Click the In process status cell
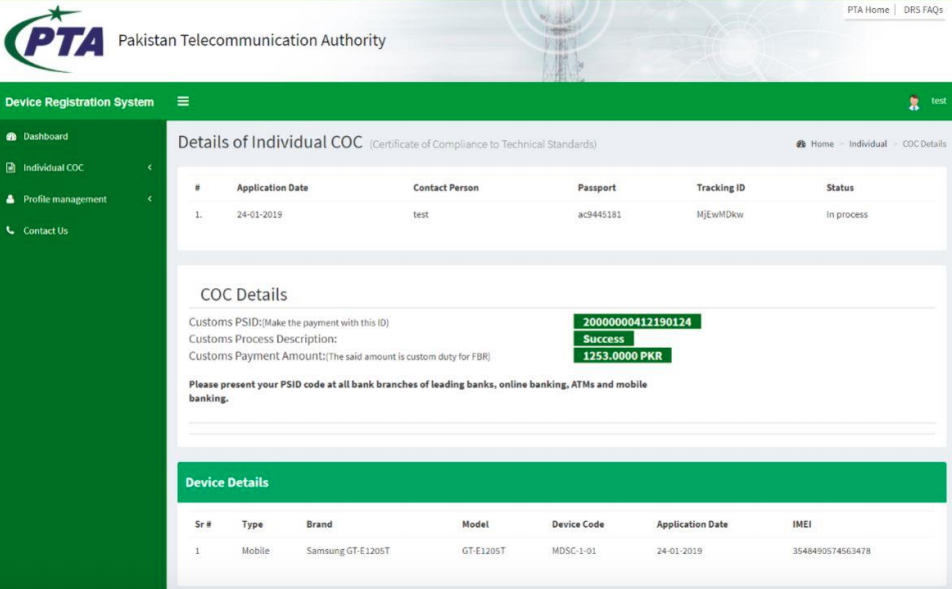This screenshot has width=952, height=589. click(x=847, y=214)
